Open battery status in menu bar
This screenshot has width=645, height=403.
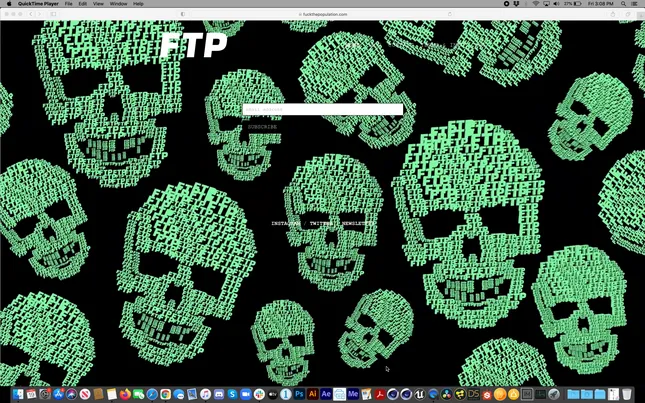coord(573,4)
